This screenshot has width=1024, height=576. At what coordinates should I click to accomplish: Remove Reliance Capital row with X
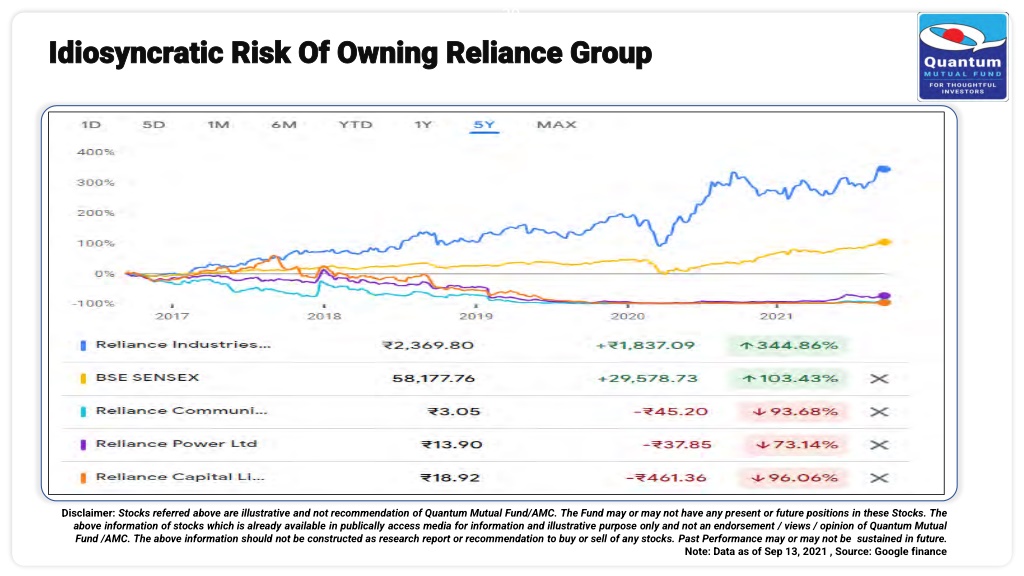point(879,478)
